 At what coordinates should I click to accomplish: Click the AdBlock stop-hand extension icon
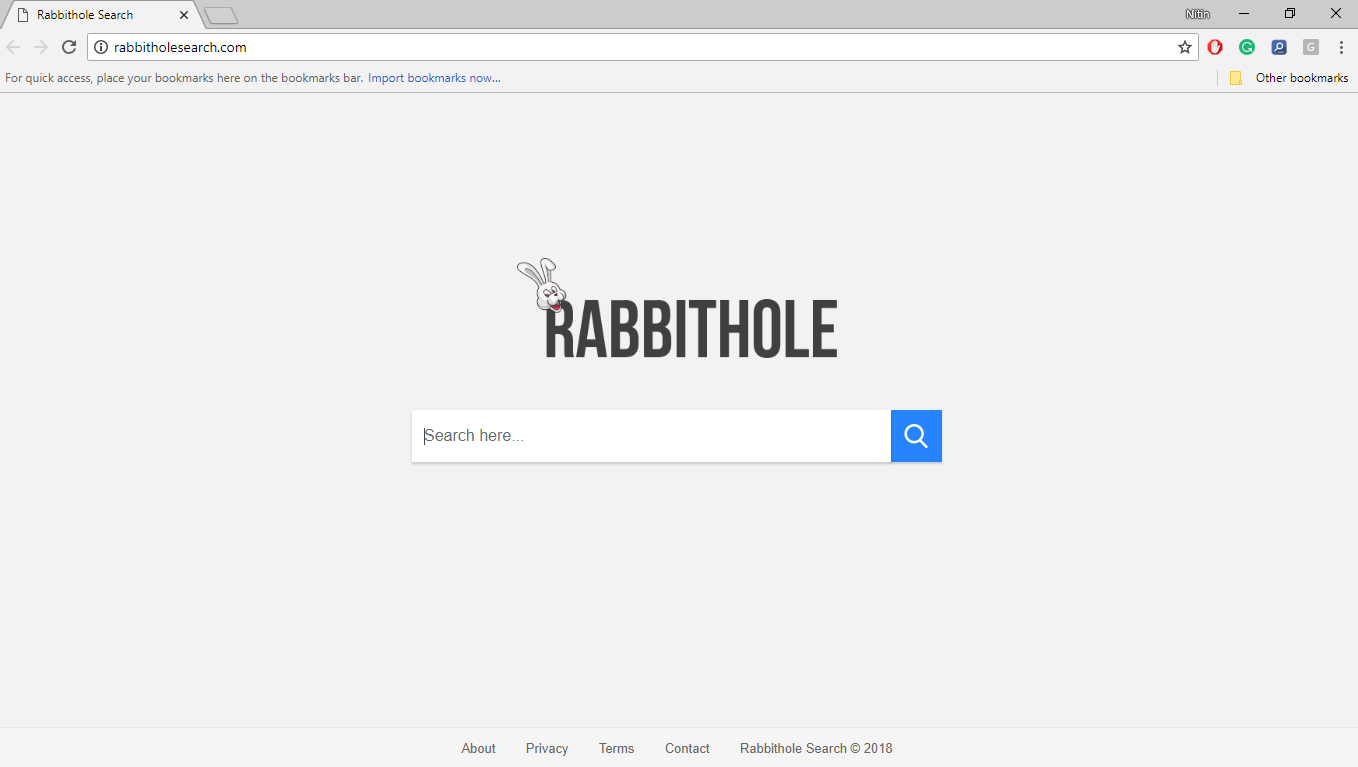coord(1215,46)
